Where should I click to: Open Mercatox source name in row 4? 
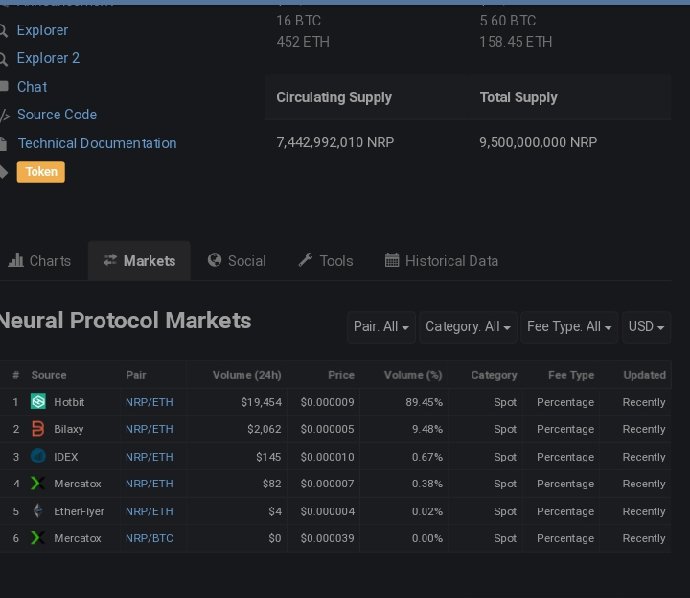point(78,484)
